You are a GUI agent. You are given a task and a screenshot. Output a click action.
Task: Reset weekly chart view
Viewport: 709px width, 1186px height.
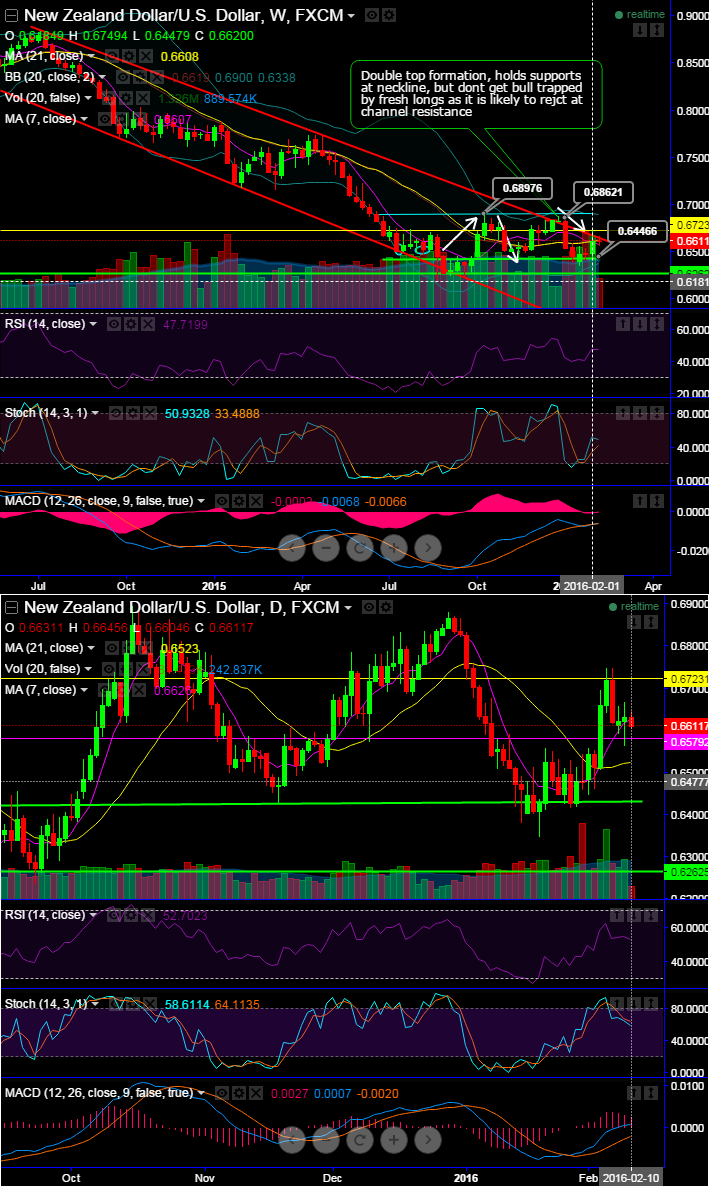[359, 548]
